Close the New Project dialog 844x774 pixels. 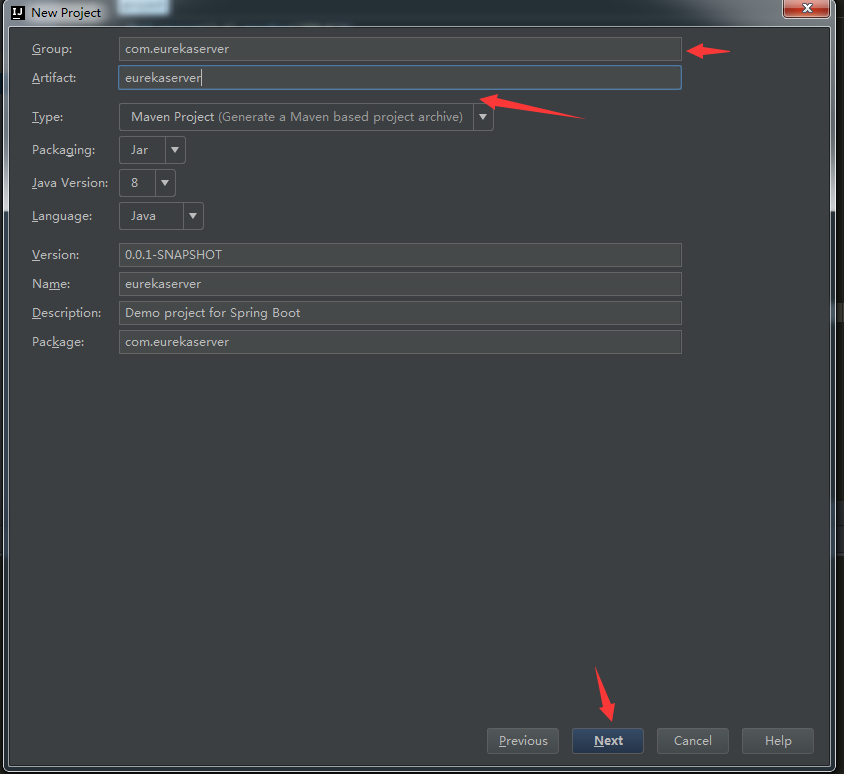806,8
